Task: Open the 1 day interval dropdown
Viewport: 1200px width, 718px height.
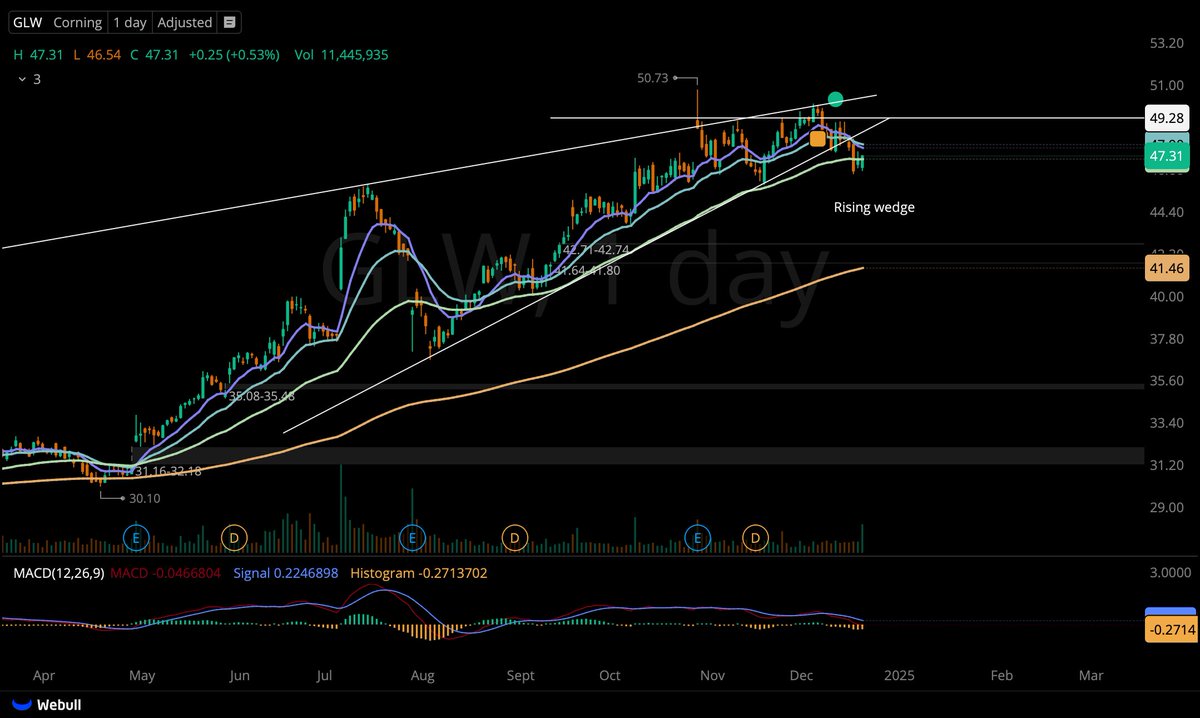Action: coord(128,22)
